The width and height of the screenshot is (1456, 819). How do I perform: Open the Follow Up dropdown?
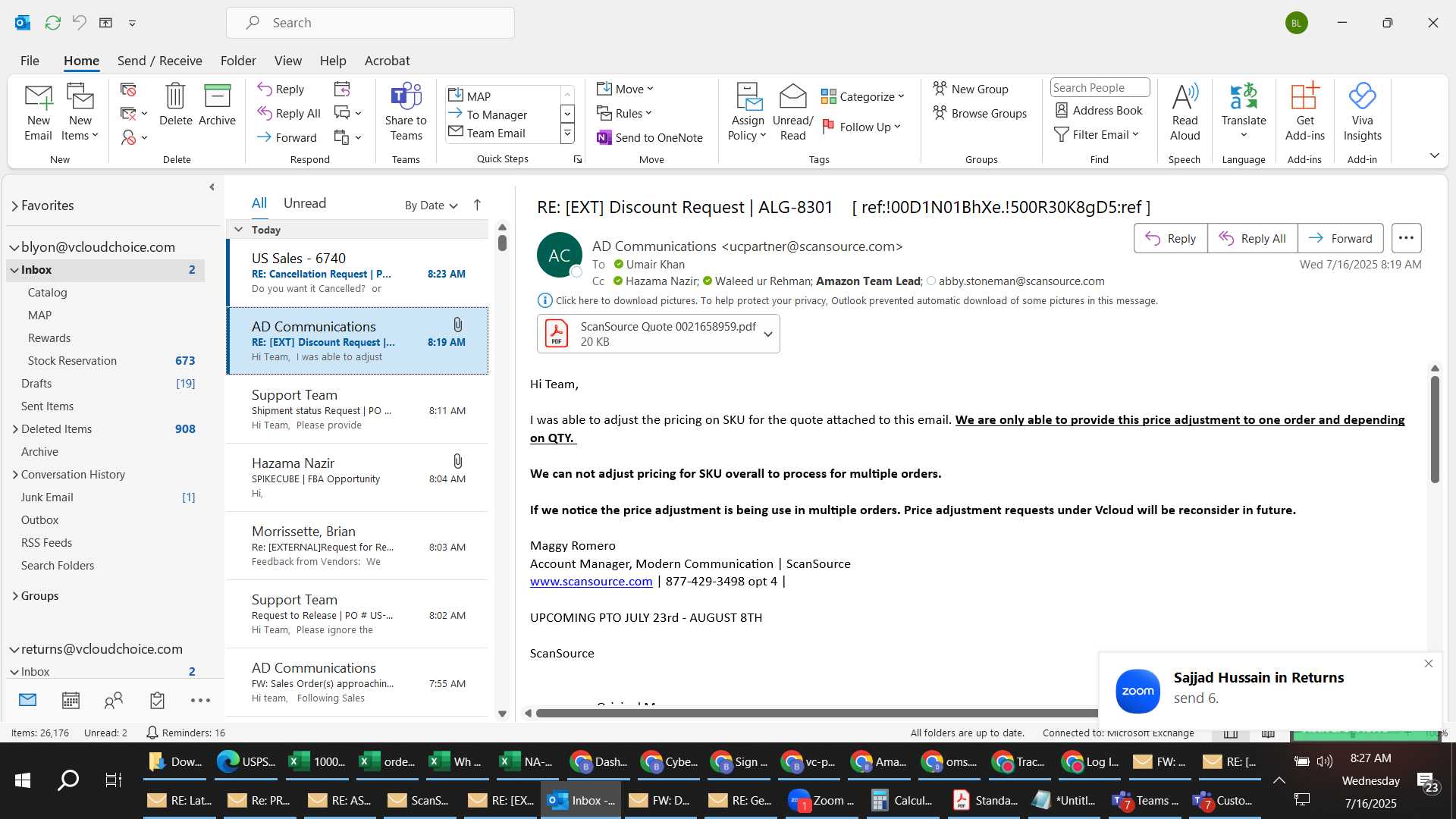(x=861, y=127)
